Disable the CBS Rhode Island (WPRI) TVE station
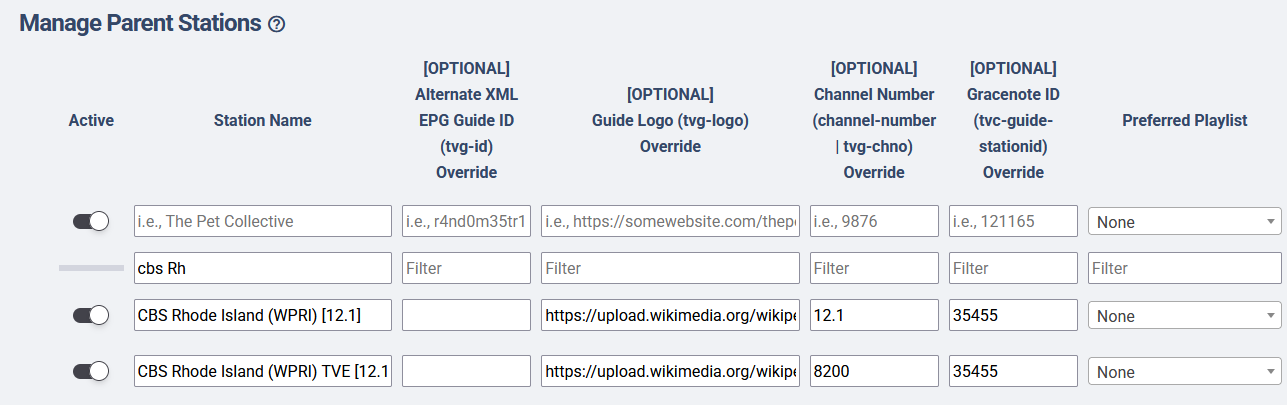 point(91,372)
